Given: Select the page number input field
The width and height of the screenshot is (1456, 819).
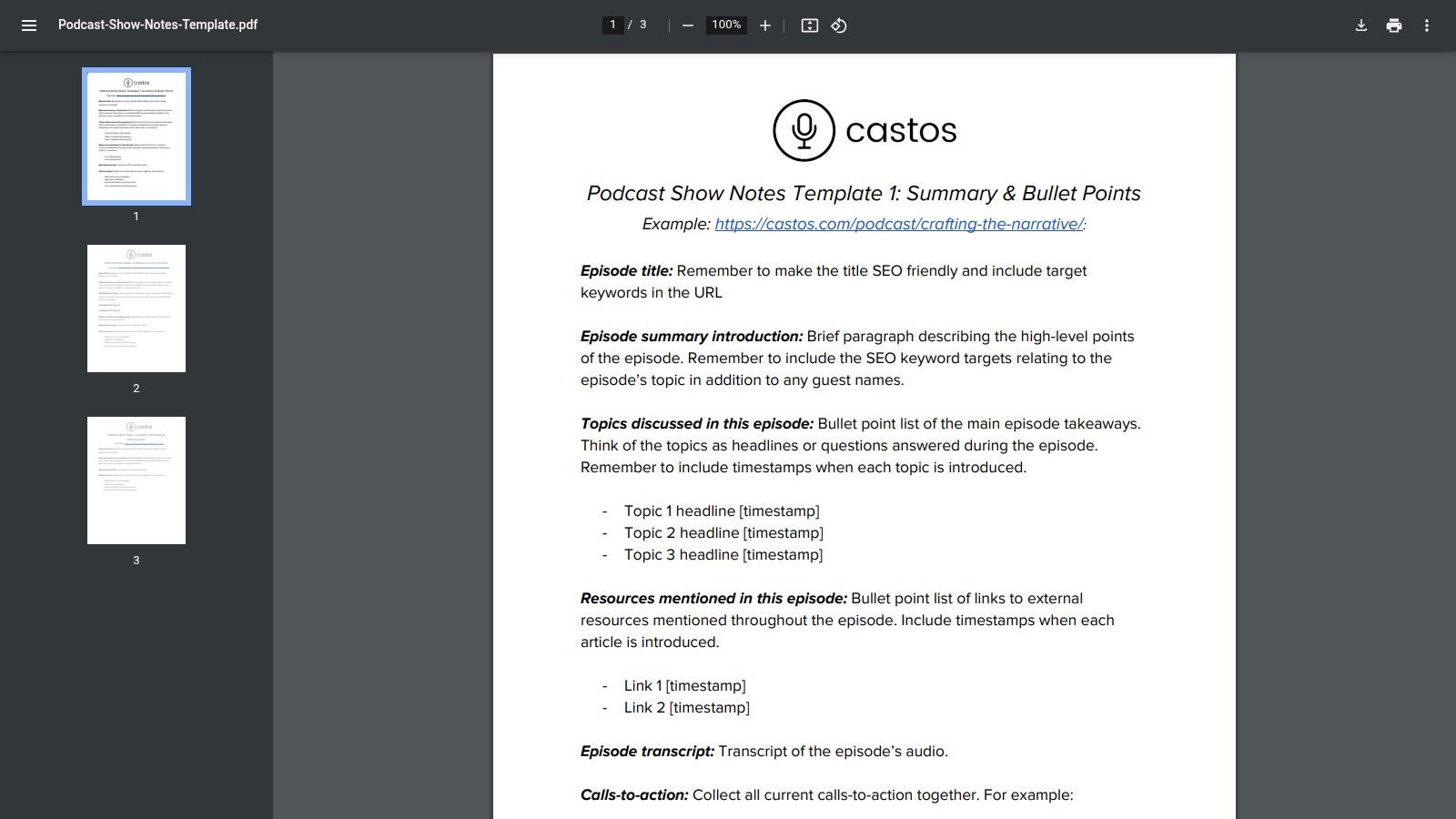Looking at the screenshot, I should pyautogui.click(x=613, y=25).
